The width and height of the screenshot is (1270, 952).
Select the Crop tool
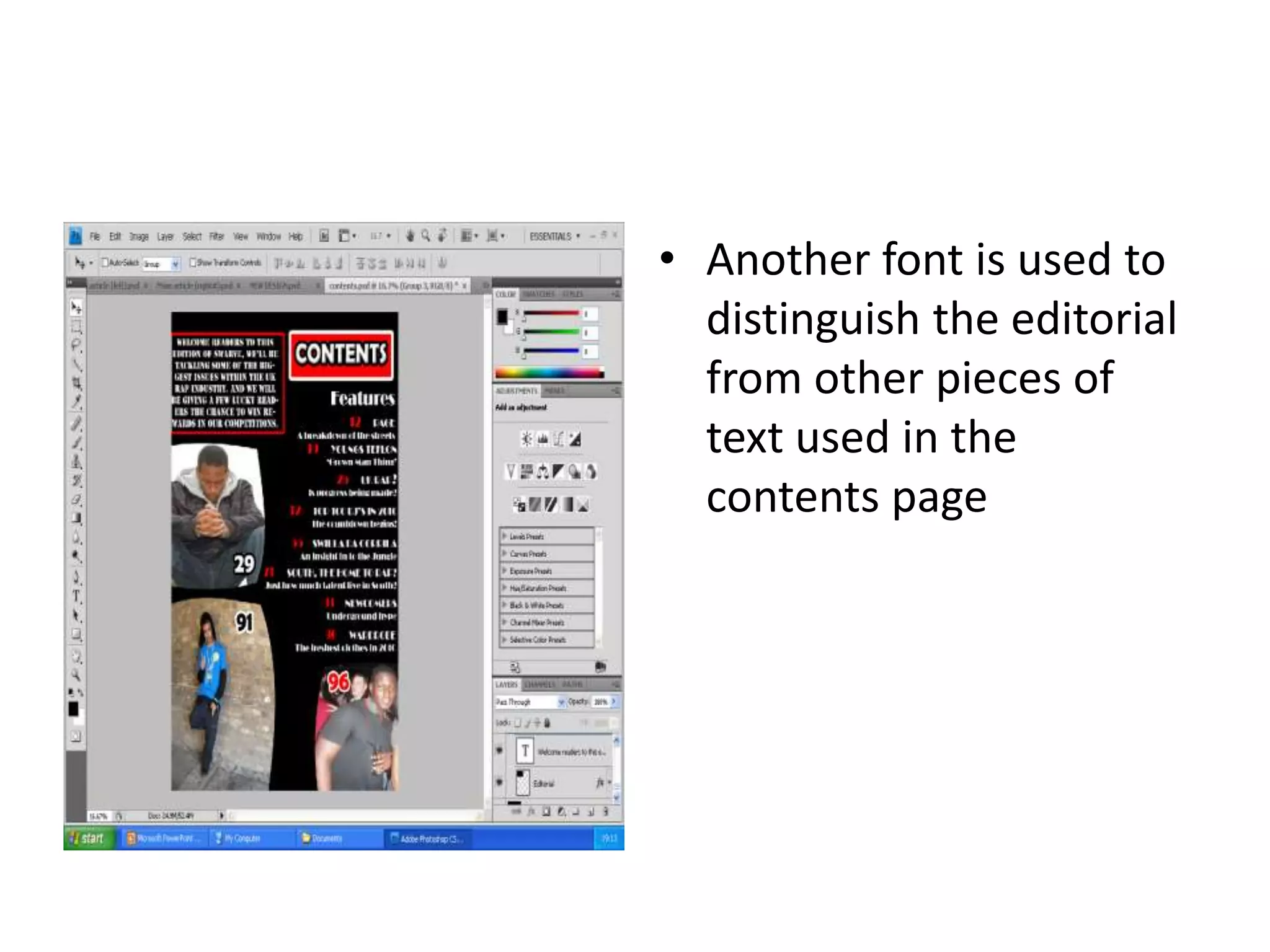(x=76, y=383)
